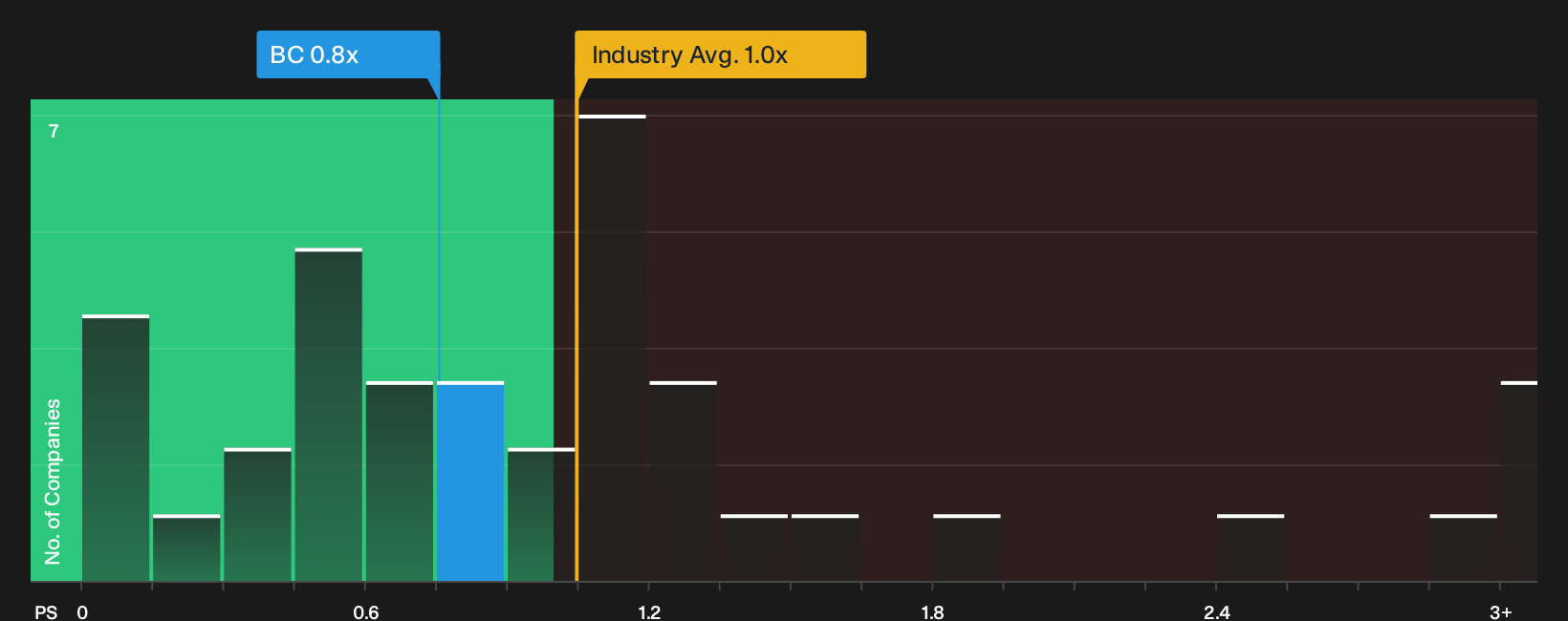Click the rightmost 3+ bar
The width and height of the screenshot is (1568, 621).
coord(1519,482)
